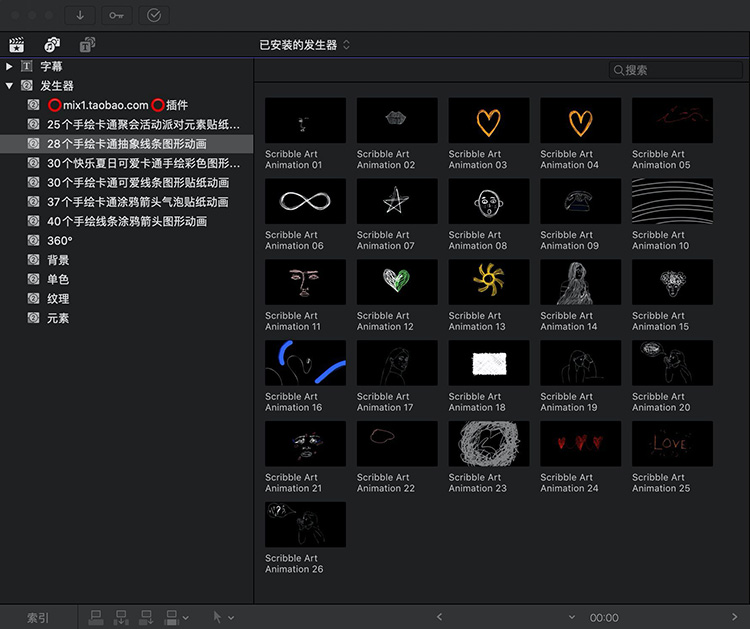This screenshot has height=629, width=750.
Task: Select Scribble Art Animation 08 face thumbnail
Action: click(489, 201)
